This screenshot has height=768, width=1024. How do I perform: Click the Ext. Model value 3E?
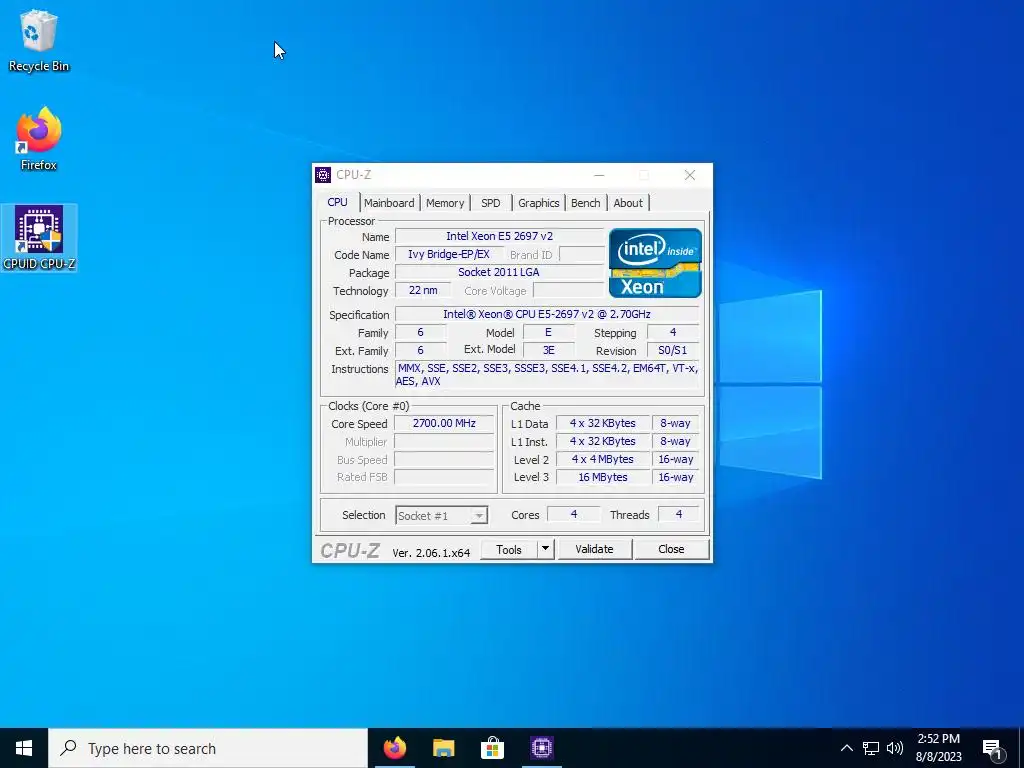(549, 350)
